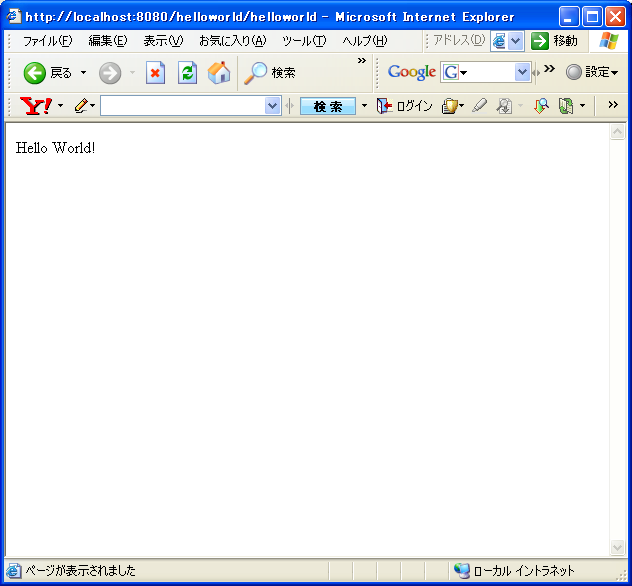Click the Yahoo toolbar pencil edit icon
The image size is (632, 586).
click(x=81, y=106)
